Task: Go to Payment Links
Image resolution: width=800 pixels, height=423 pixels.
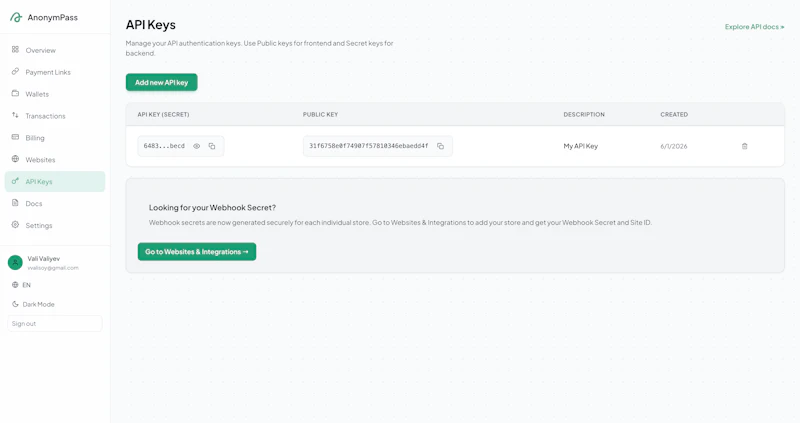Action: click(x=55, y=72)
